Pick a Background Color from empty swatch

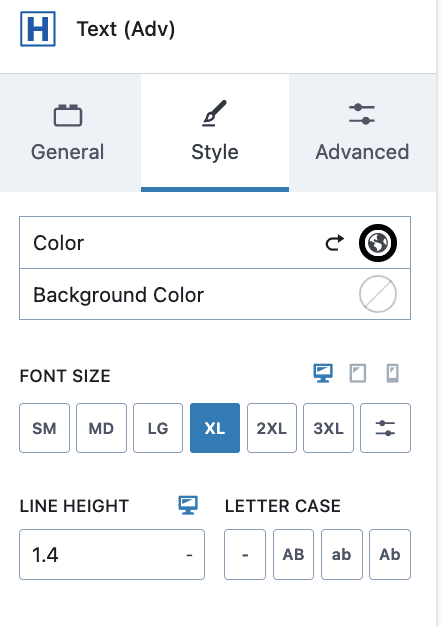378,294
